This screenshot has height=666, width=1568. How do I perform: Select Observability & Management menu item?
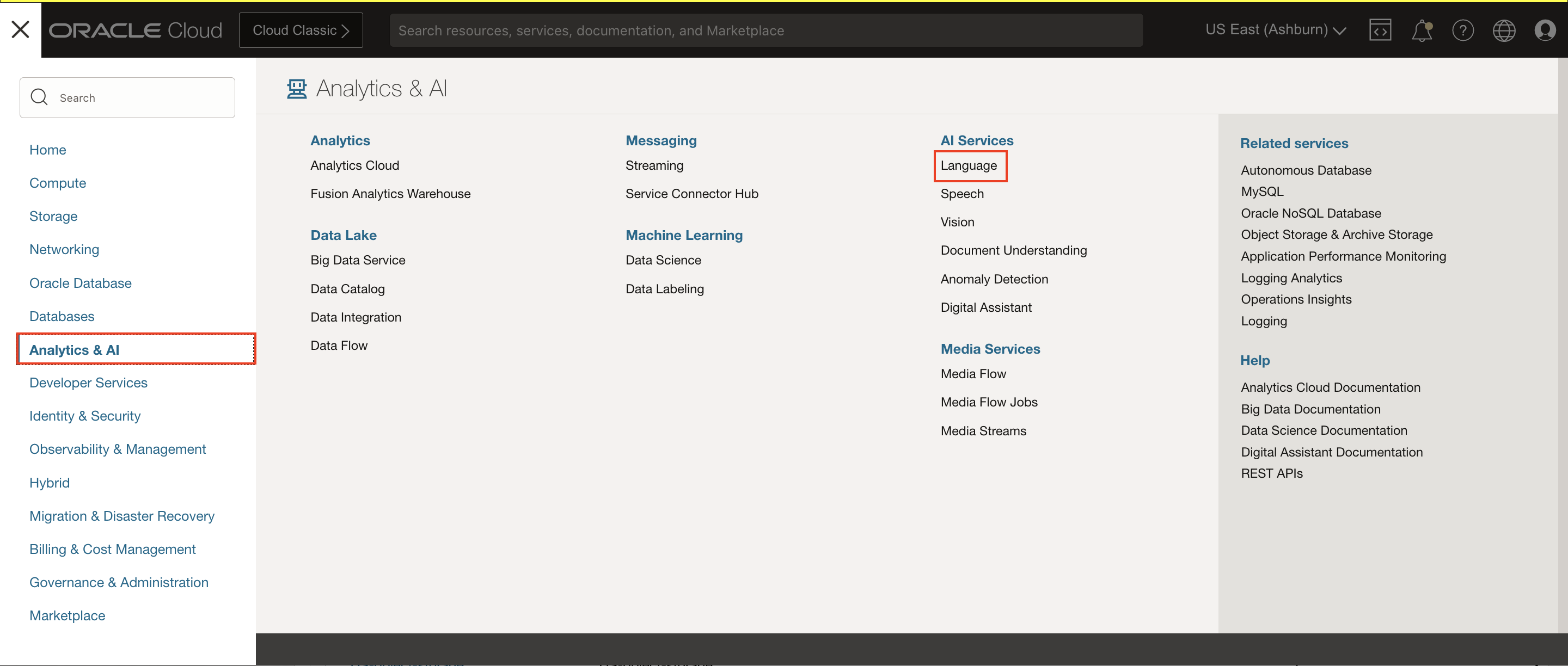[x=118, y=449]
